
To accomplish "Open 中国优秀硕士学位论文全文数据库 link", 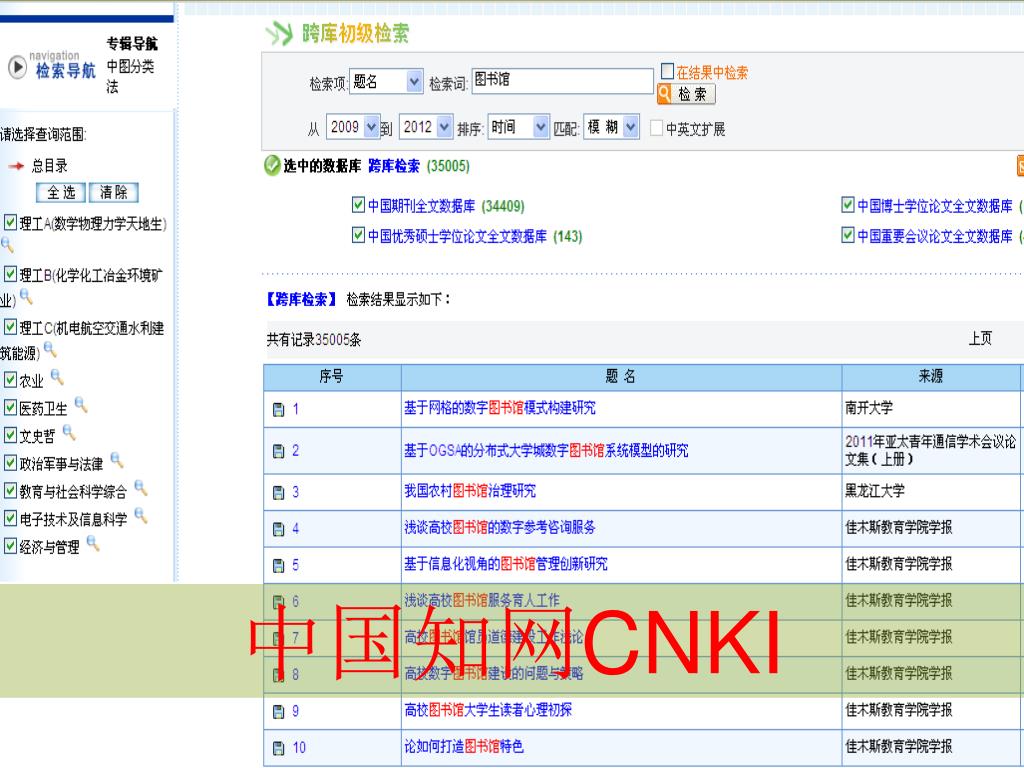I will pyautogui.click(x=457, y=236).
